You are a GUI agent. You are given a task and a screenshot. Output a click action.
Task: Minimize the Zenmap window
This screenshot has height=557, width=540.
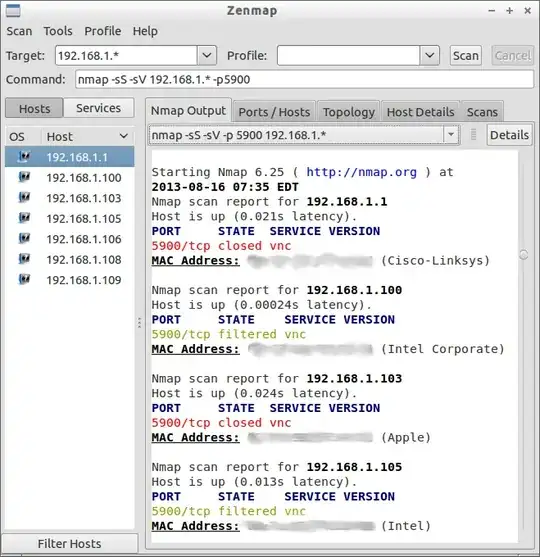click(492, 11)
